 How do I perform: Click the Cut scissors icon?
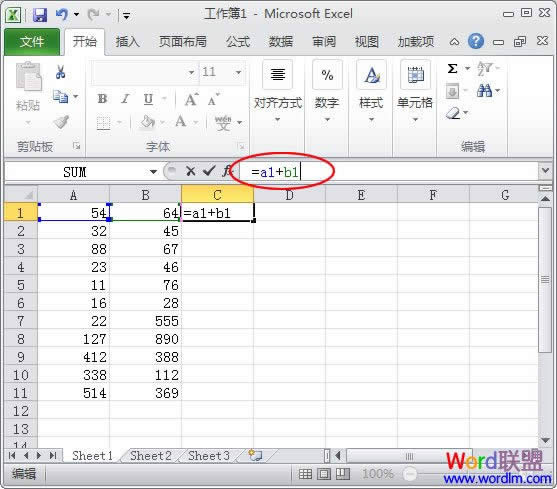tap(61, 72)
